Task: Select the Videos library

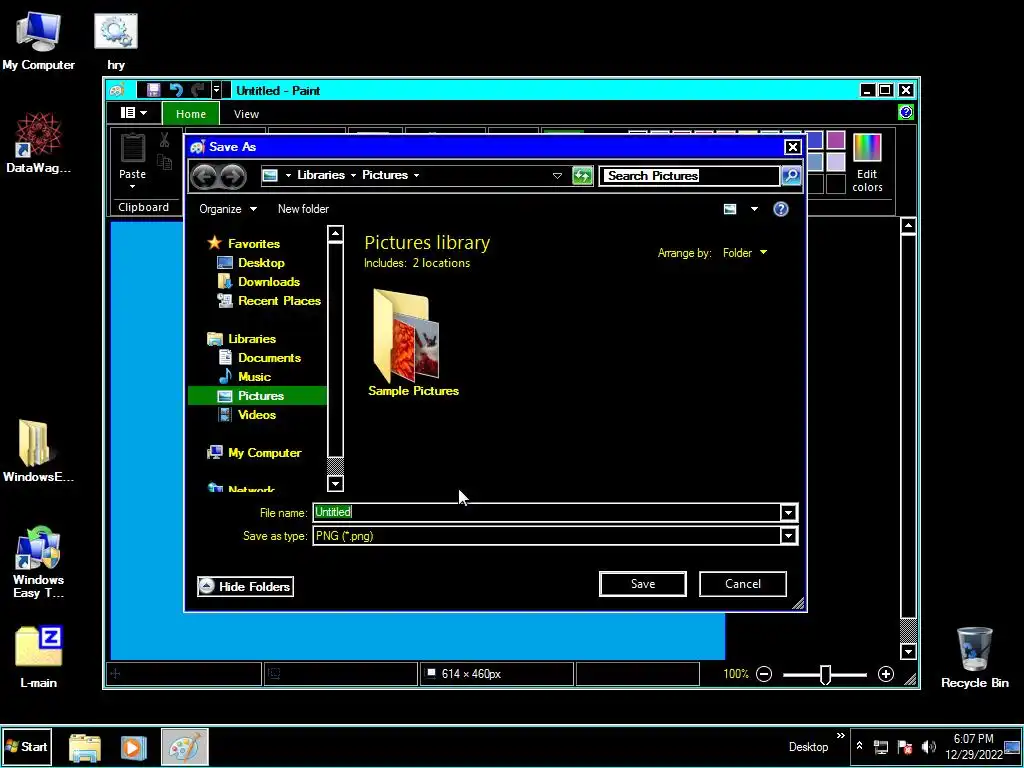Action: click(257, 415)
